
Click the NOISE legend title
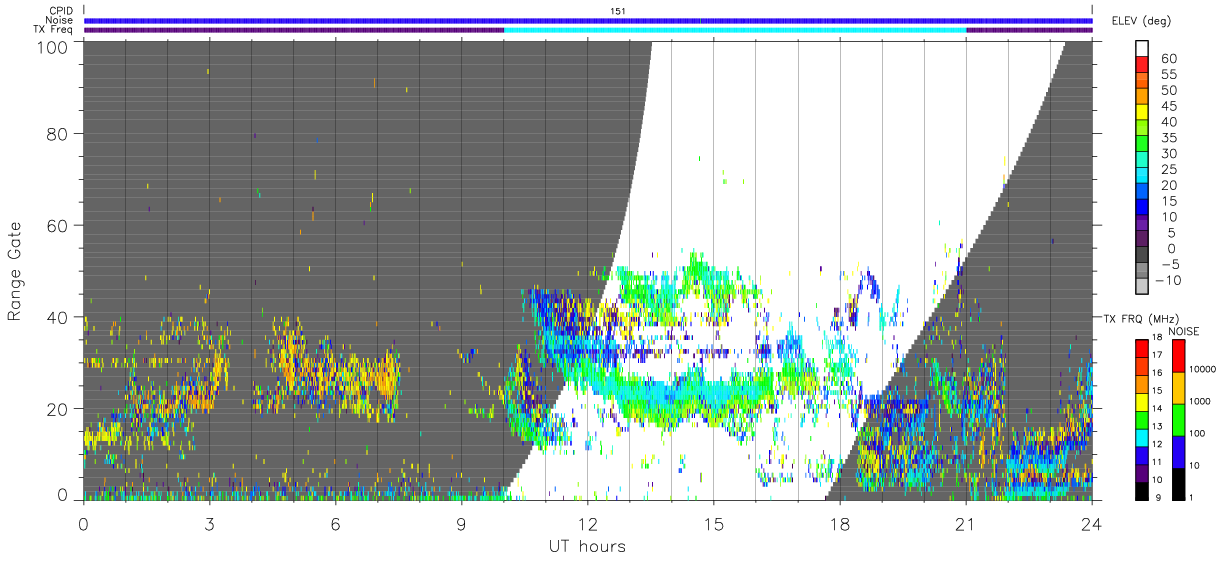[x=1185, y=330]
